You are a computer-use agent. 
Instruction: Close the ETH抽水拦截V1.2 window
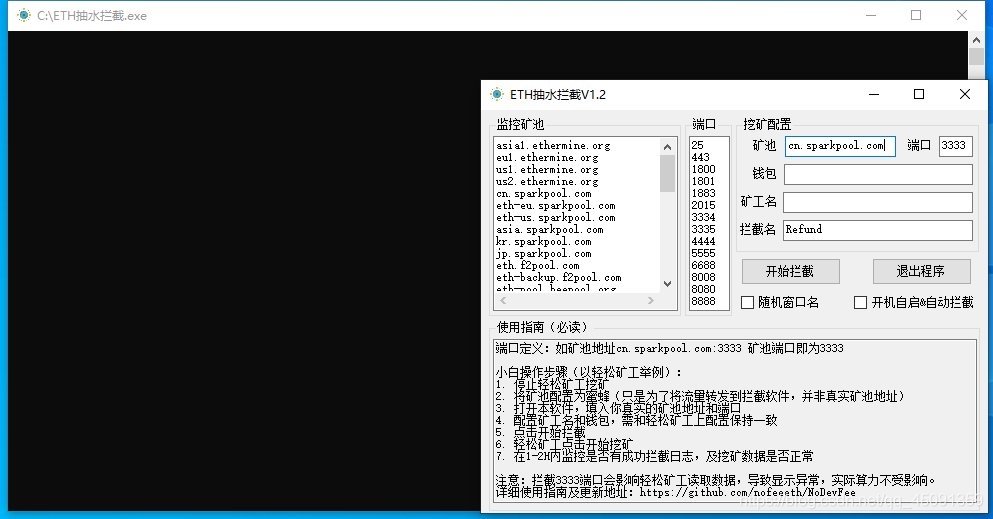tap(965, 94)
